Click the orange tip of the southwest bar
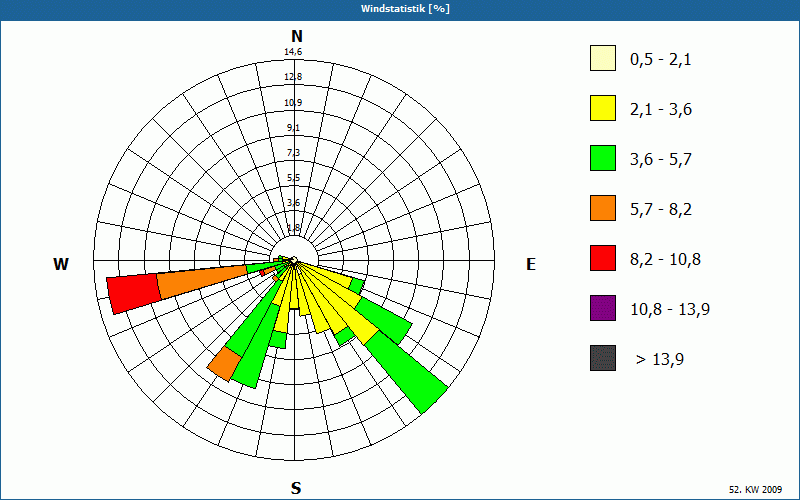 point(224,364)
